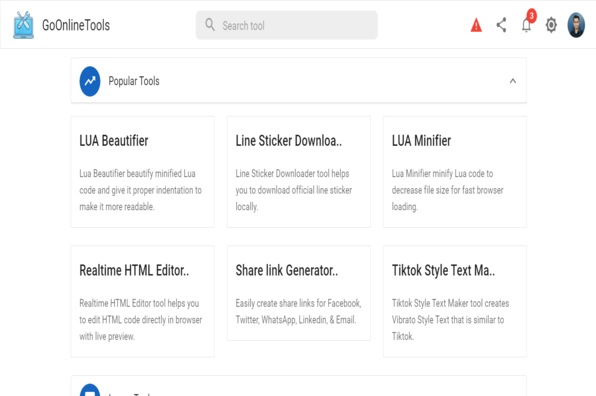This screenshot has width=596, height=396.
Task: Click the magnifier search icon
Action: [x=210, y=25]
